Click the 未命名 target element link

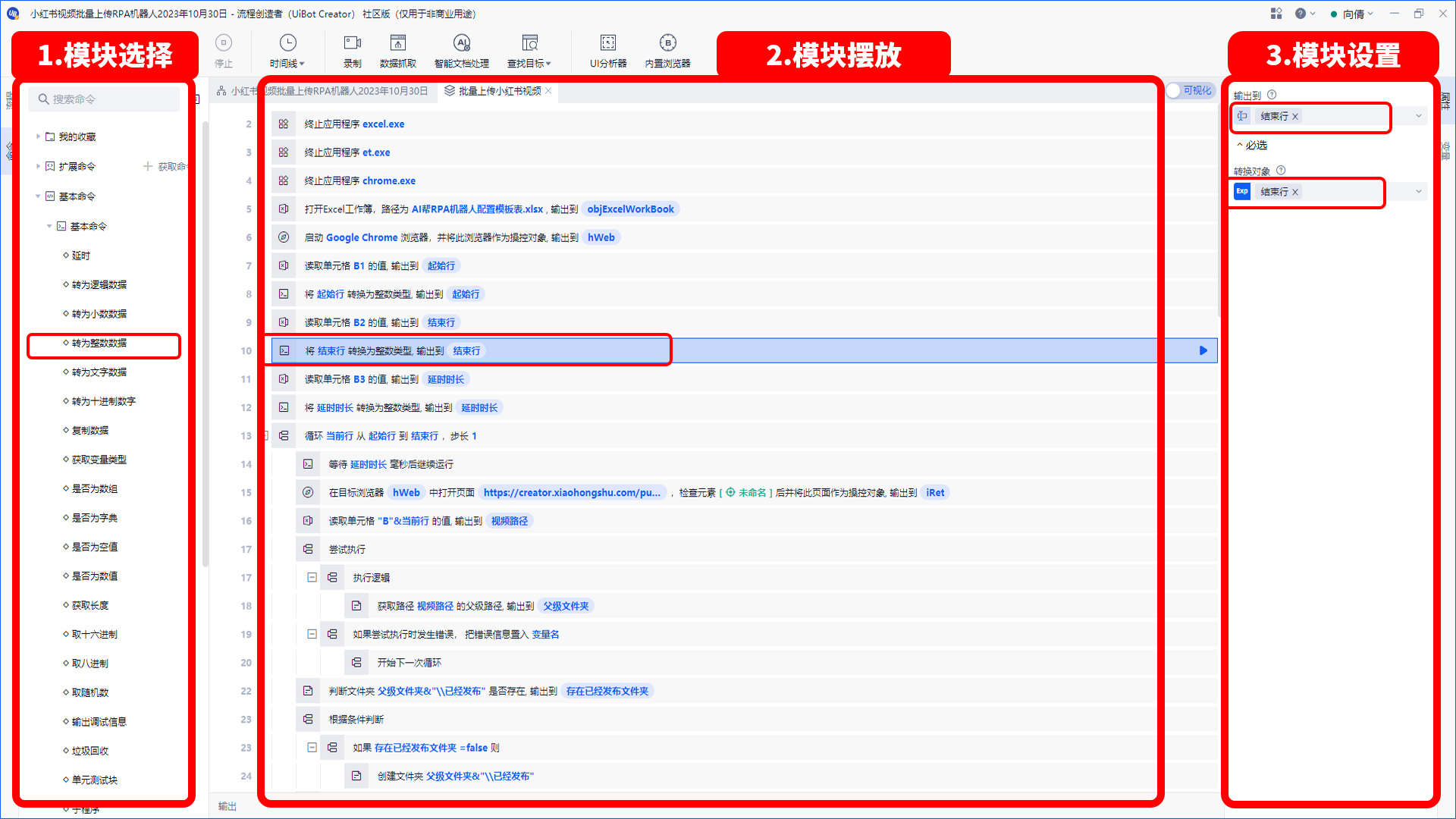[x=746, y=492]
